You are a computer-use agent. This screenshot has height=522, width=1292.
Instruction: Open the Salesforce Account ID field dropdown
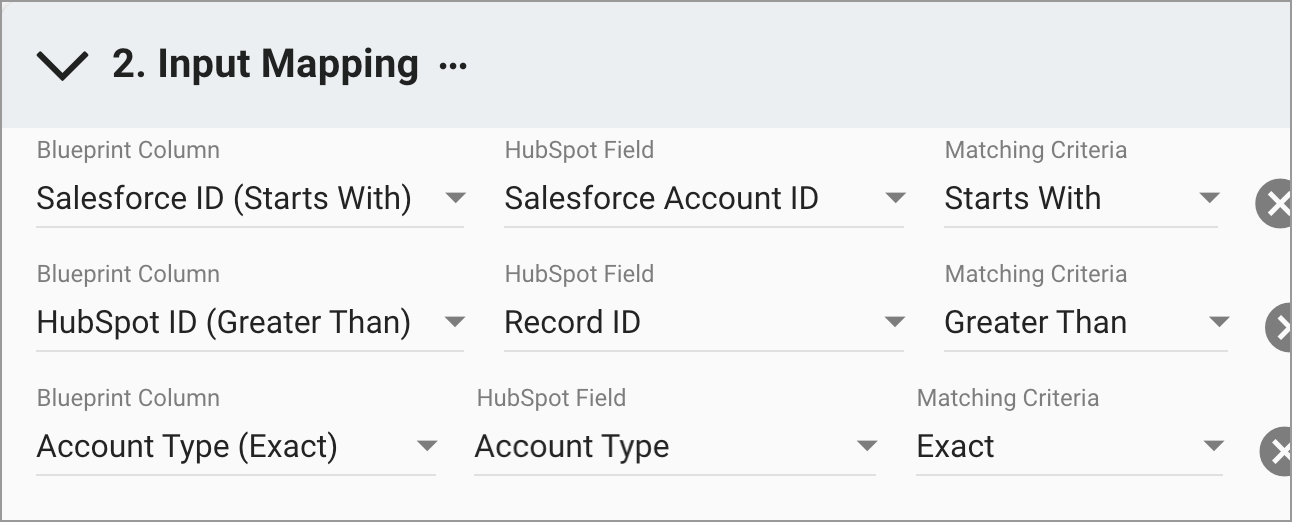(x=704, y=199)
